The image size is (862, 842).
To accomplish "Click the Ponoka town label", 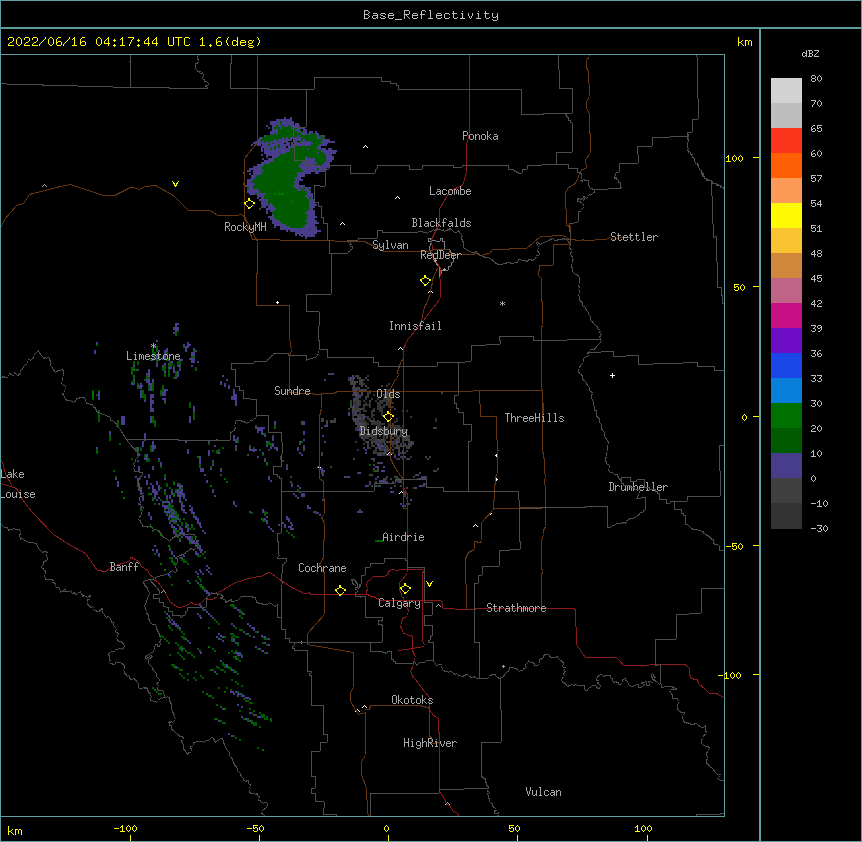I will [480, 136].
